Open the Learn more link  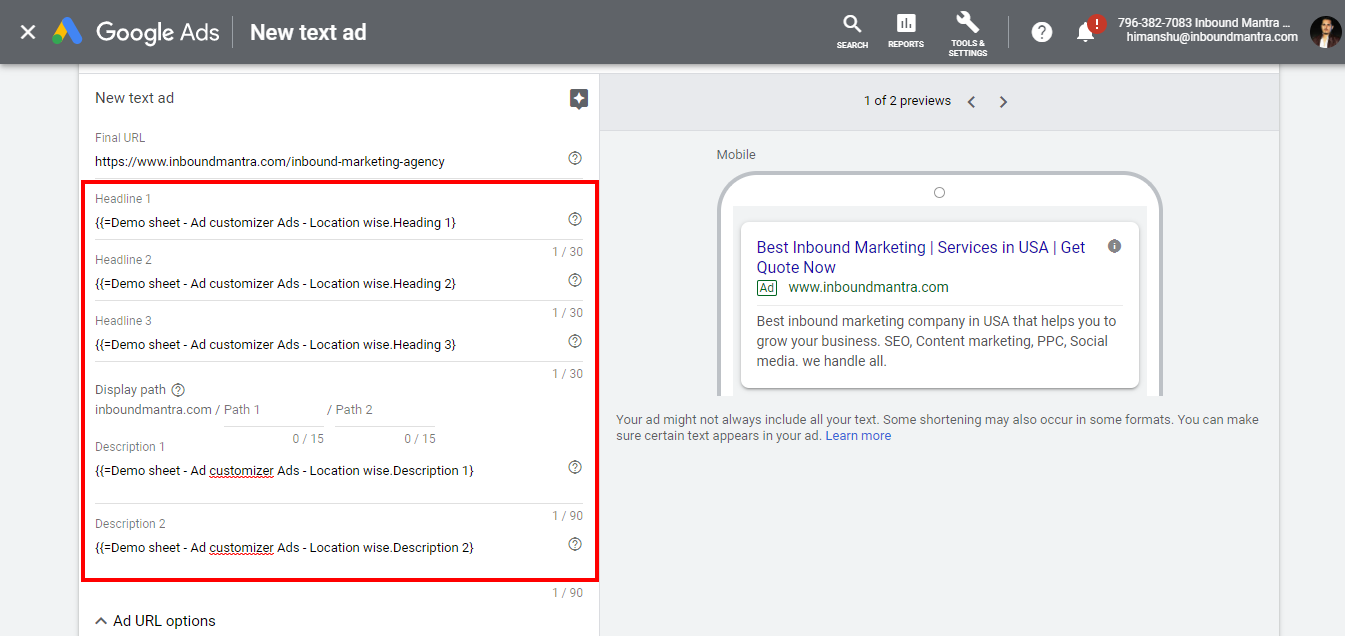point(858,436)
